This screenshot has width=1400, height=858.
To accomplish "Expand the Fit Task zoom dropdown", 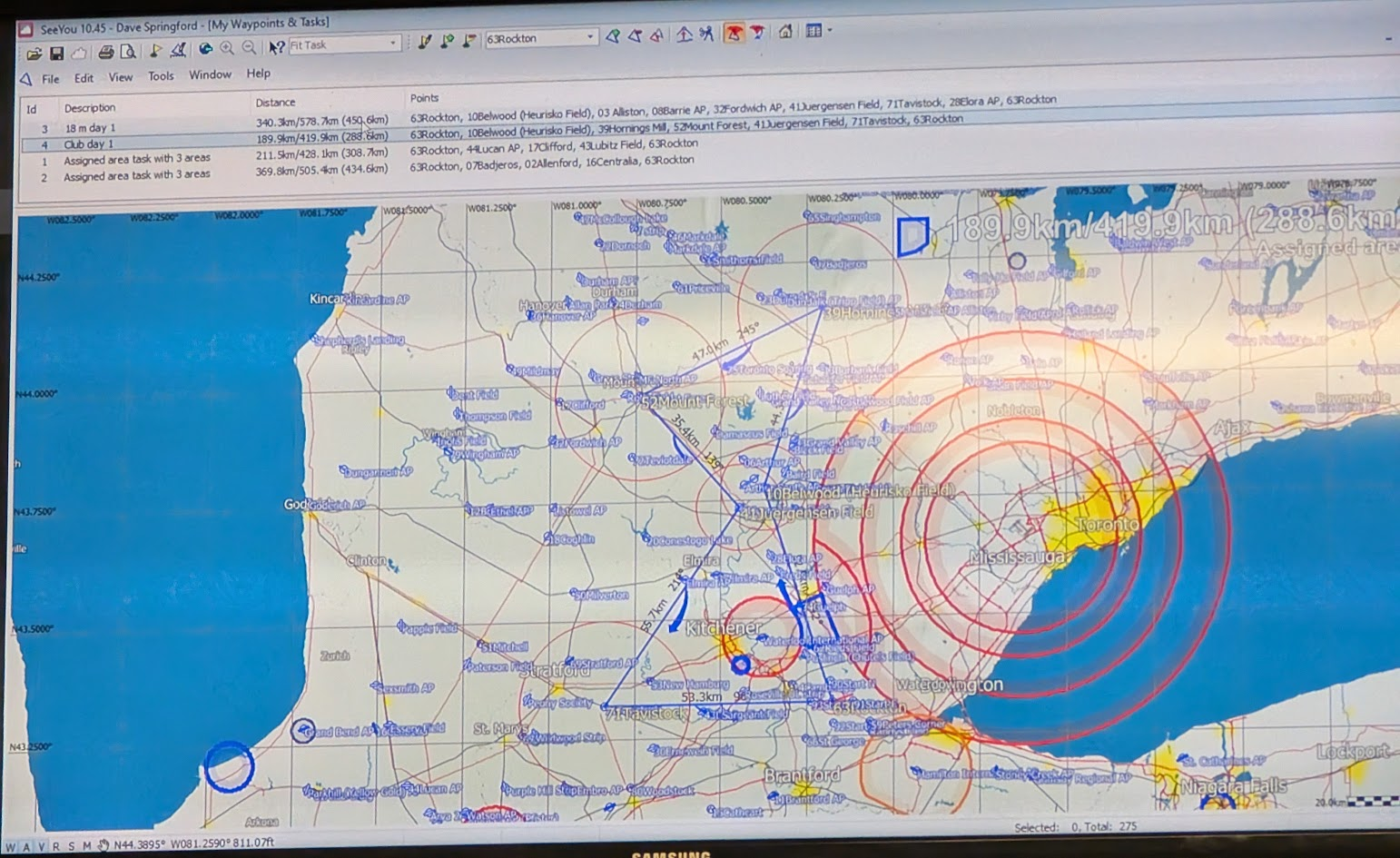I will [x=393, y=44].
